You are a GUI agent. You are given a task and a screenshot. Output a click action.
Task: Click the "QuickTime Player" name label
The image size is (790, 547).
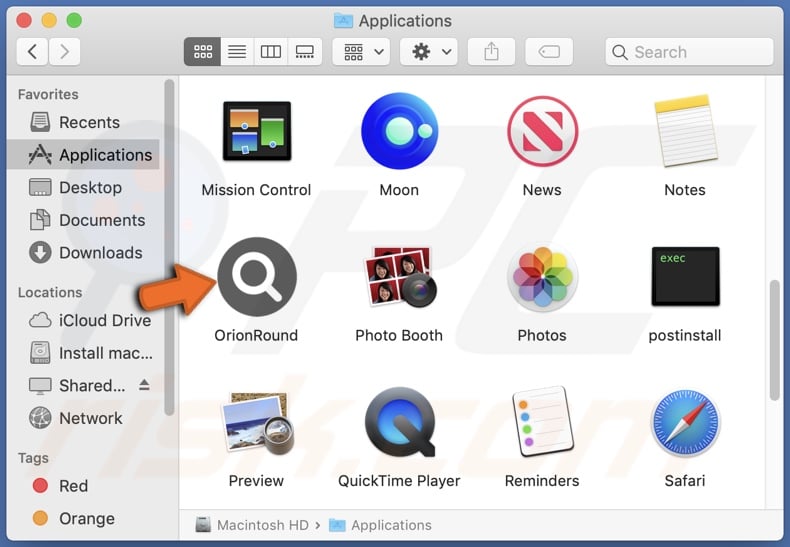tap(399, 481)
